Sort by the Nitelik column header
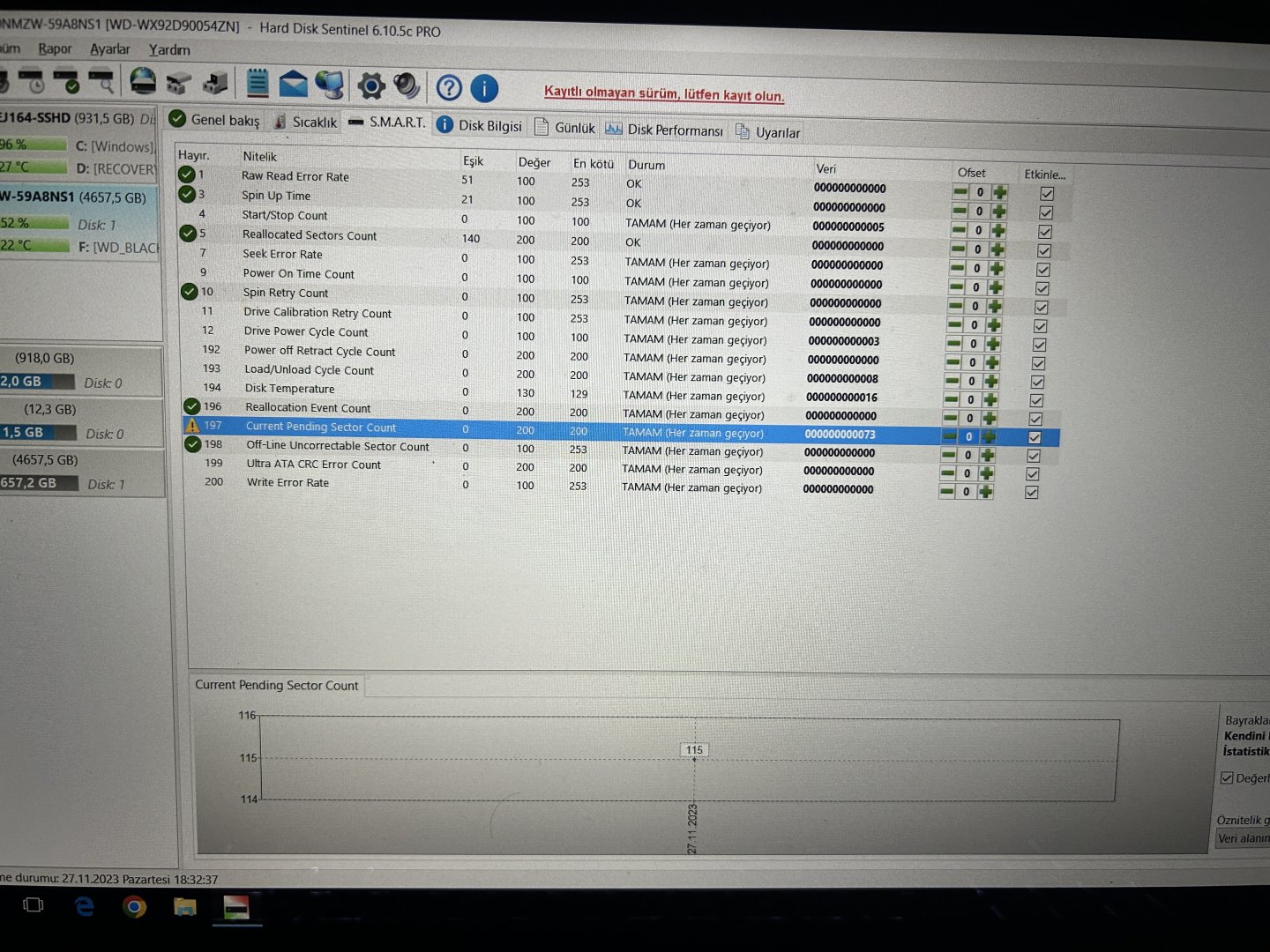 click(260, 157)
